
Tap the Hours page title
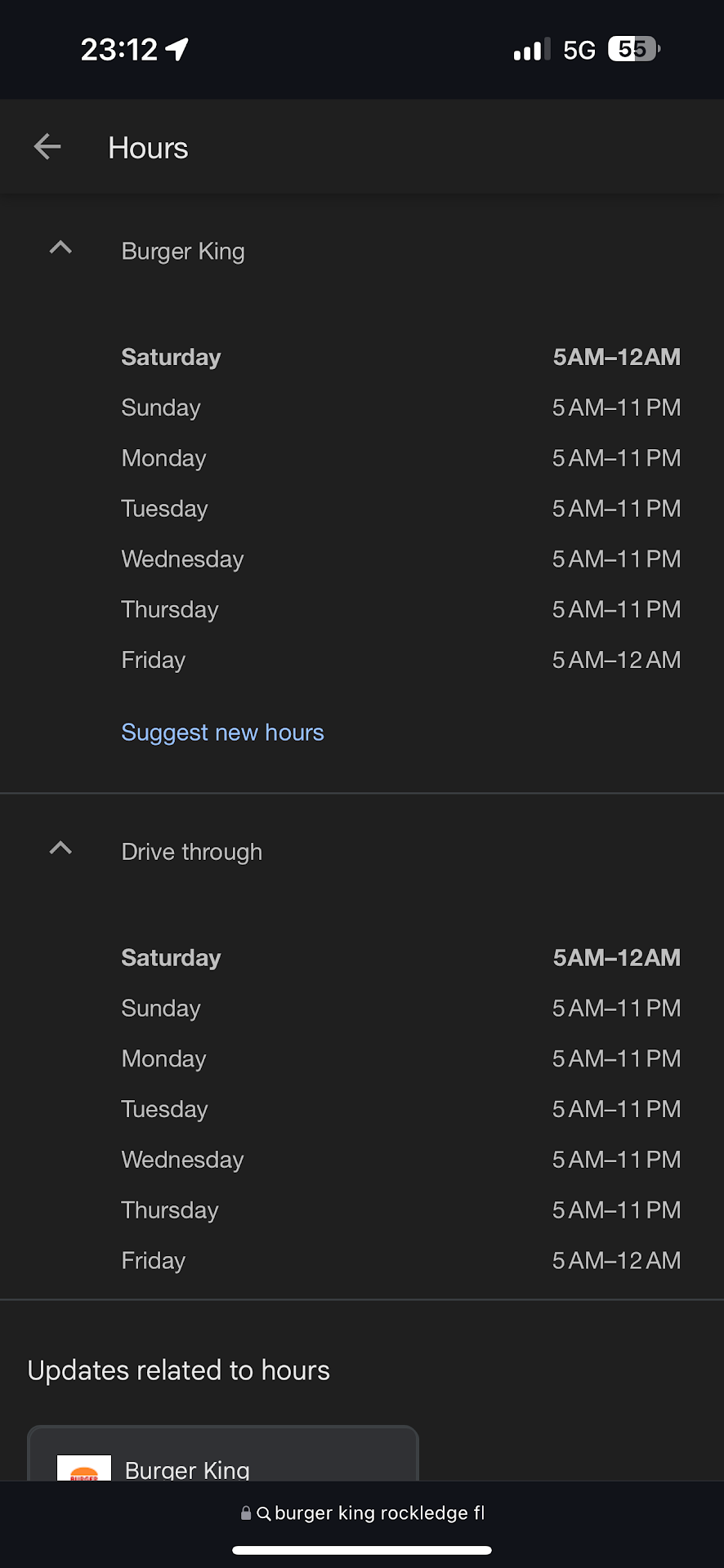[148, 148]
